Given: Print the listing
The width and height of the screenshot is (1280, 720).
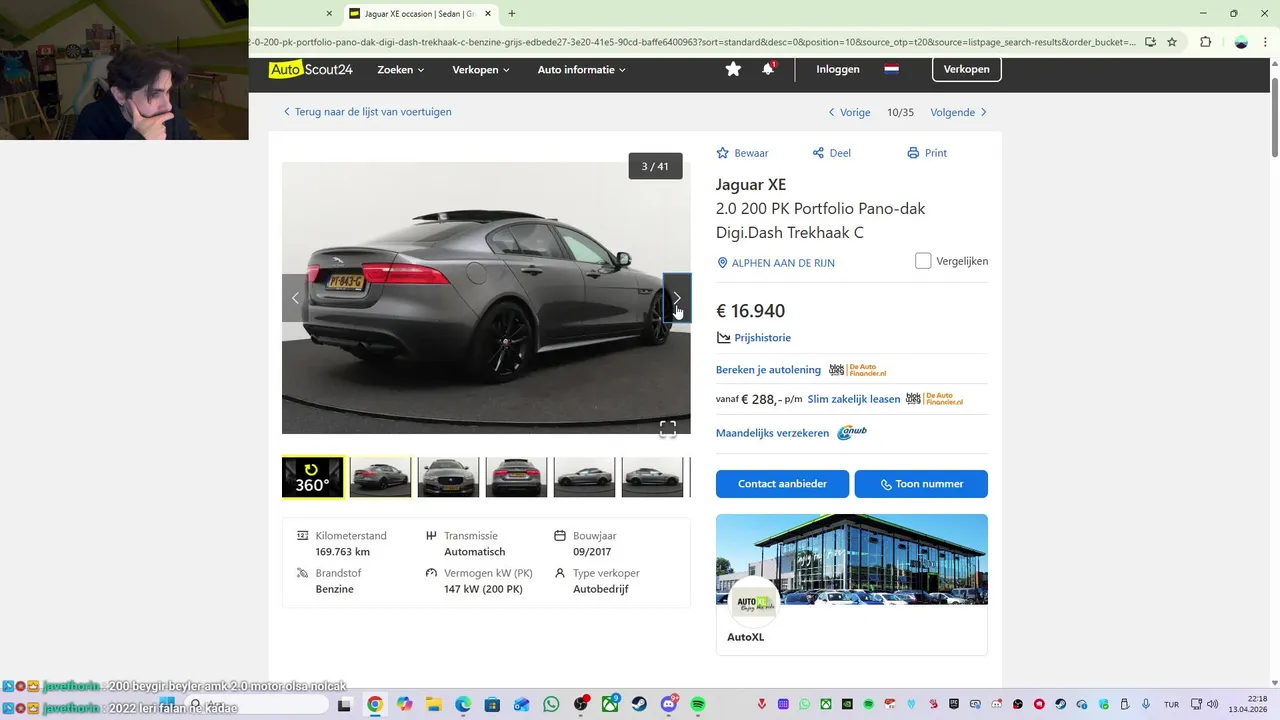Looking at the screenshot, I should [x=927, y=153].
